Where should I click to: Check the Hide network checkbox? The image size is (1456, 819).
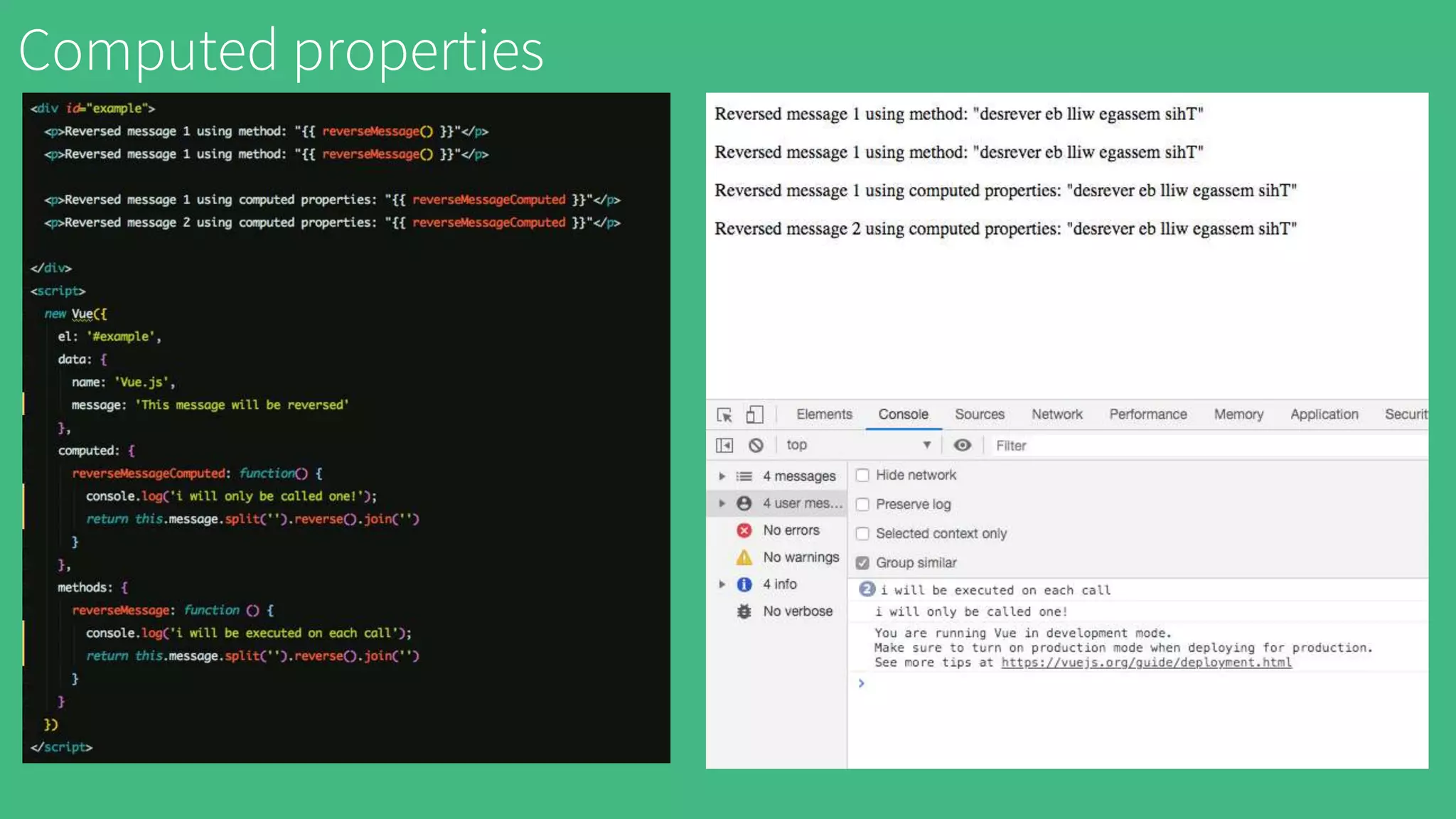[862, 475]
